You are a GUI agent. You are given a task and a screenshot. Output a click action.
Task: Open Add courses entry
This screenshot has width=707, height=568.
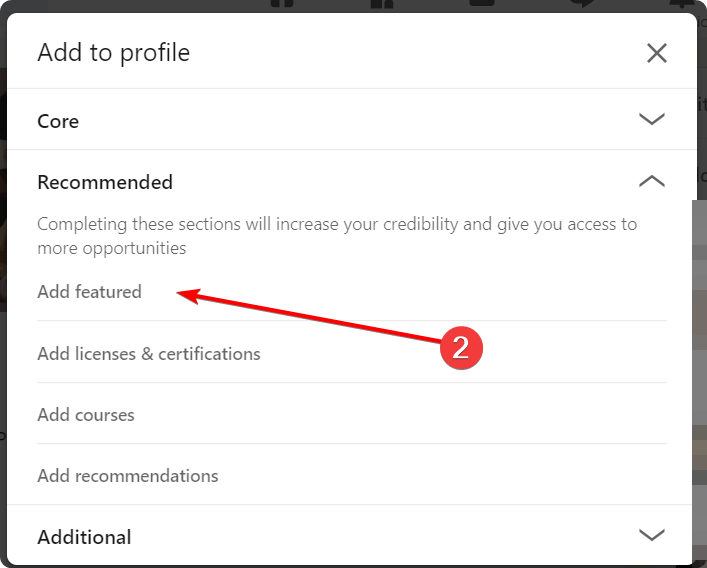(x=86, y=415)
